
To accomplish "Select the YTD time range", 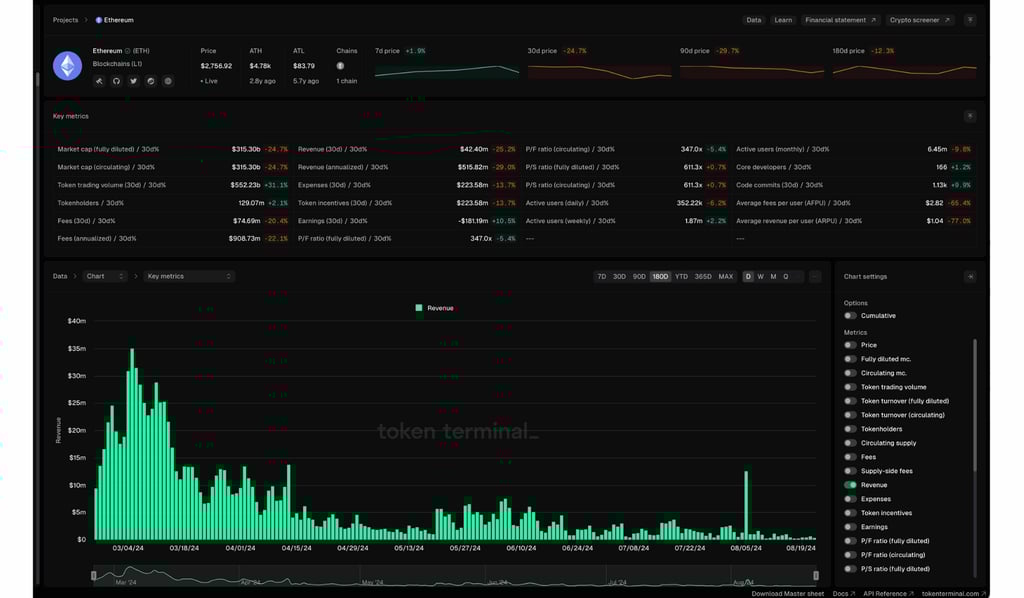I will (681, 277).
